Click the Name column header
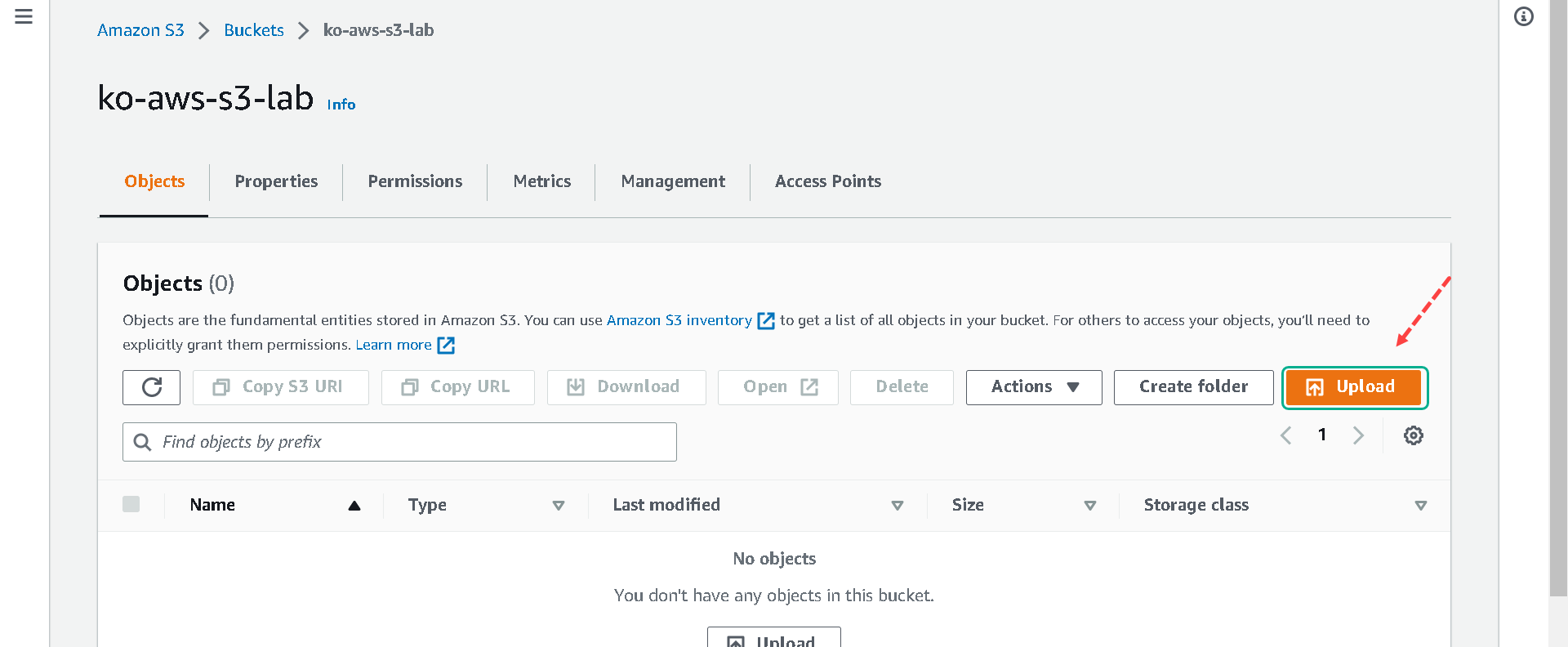1568x647 pixels. click(212, 505)
